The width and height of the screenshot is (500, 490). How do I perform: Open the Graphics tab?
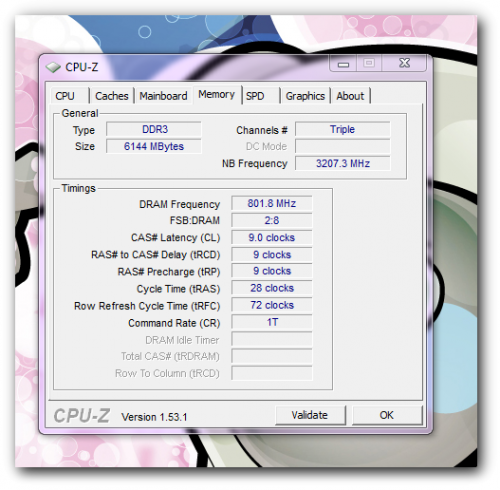pos(305,96)
